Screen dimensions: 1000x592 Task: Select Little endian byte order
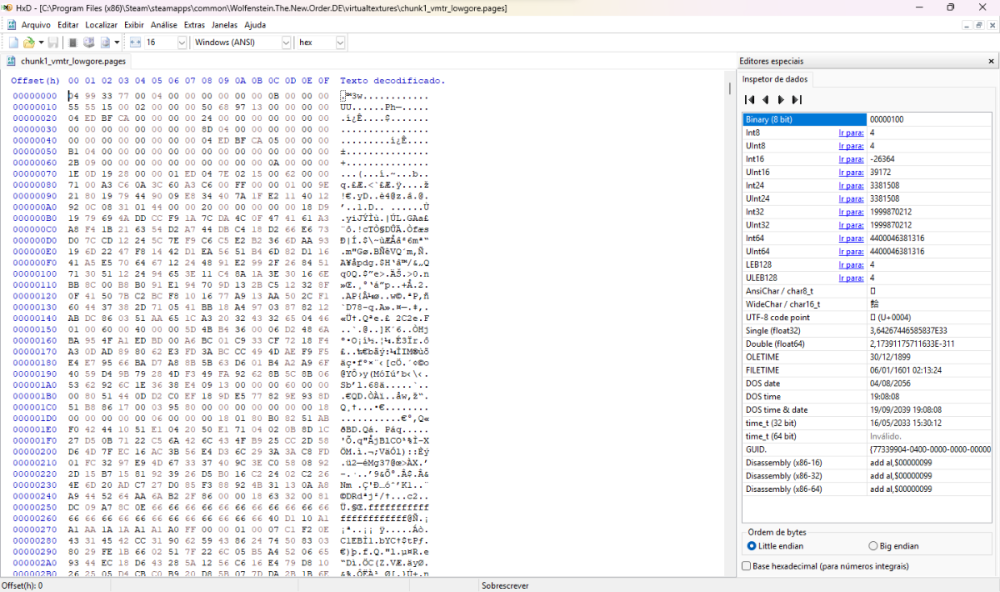tap(752, 546)
